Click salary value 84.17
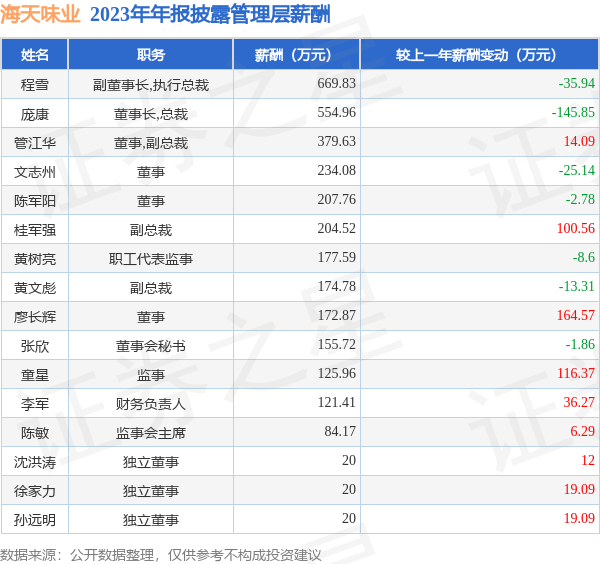This screenshot has width=600, height=564. (340, 431)
